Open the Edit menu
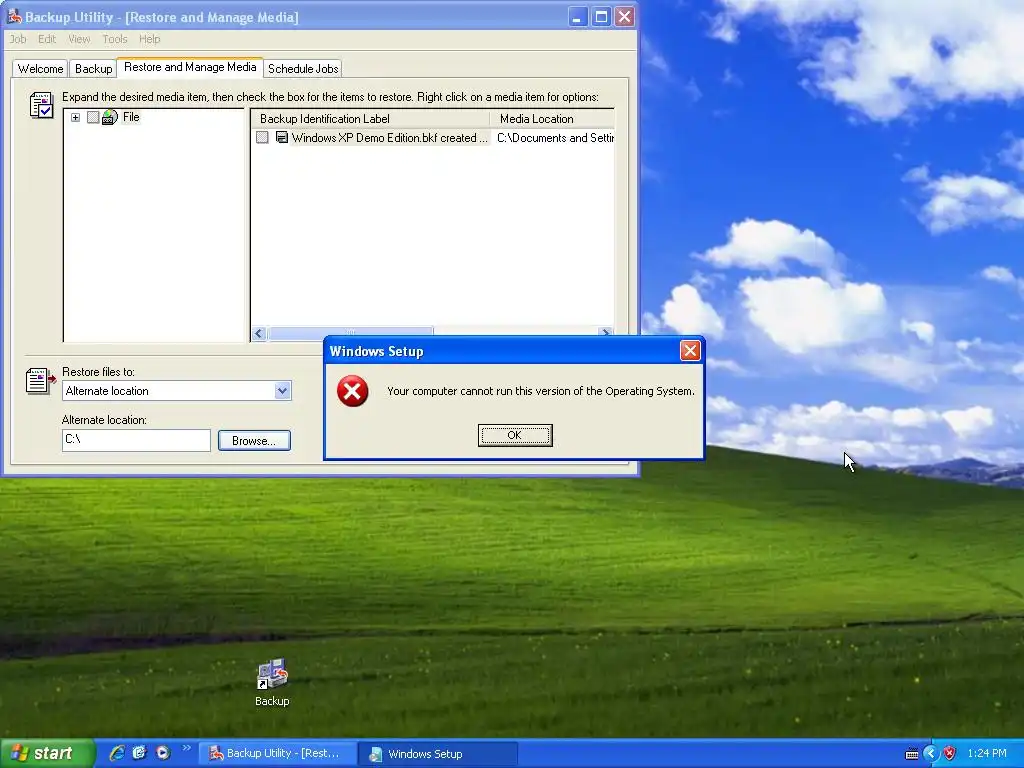This screenshot has height=768, width=1024. click(x=47, y=39)
